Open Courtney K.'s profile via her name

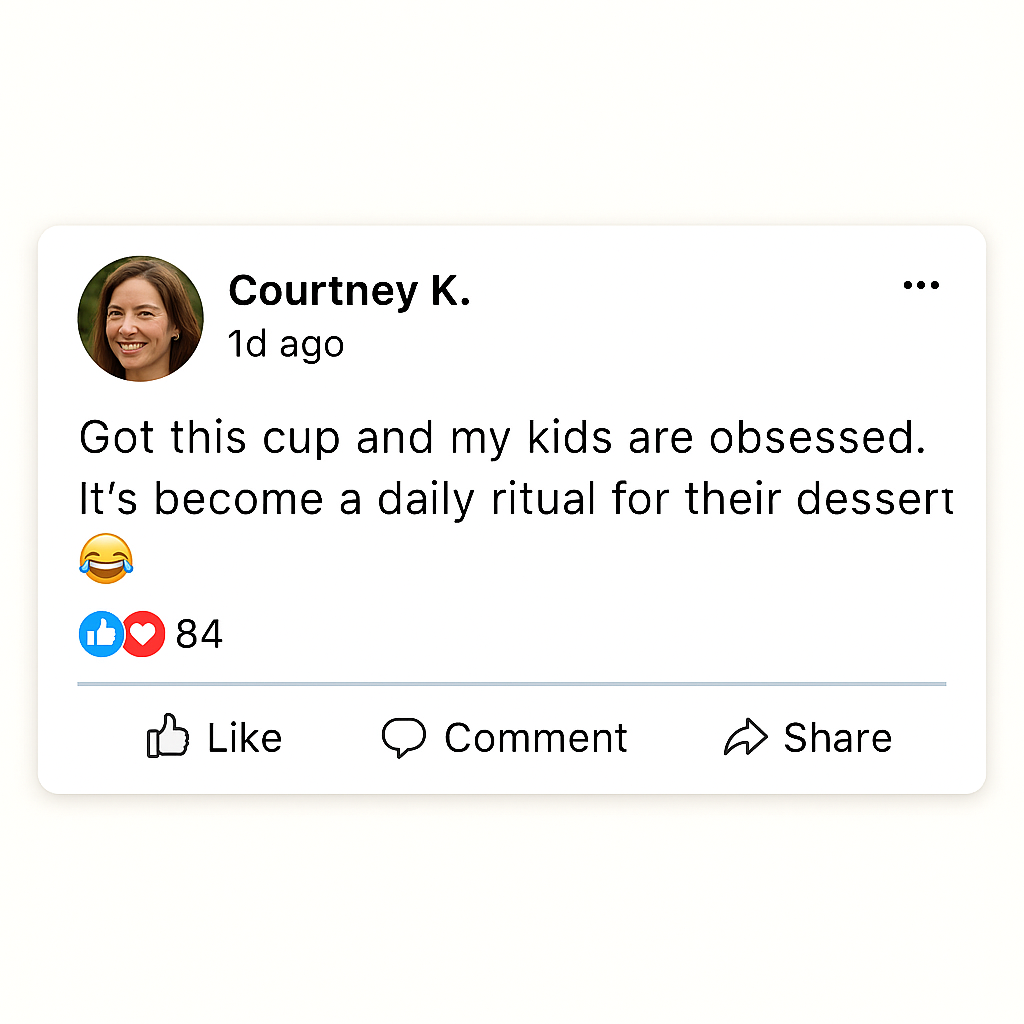(x=349, y=292)
